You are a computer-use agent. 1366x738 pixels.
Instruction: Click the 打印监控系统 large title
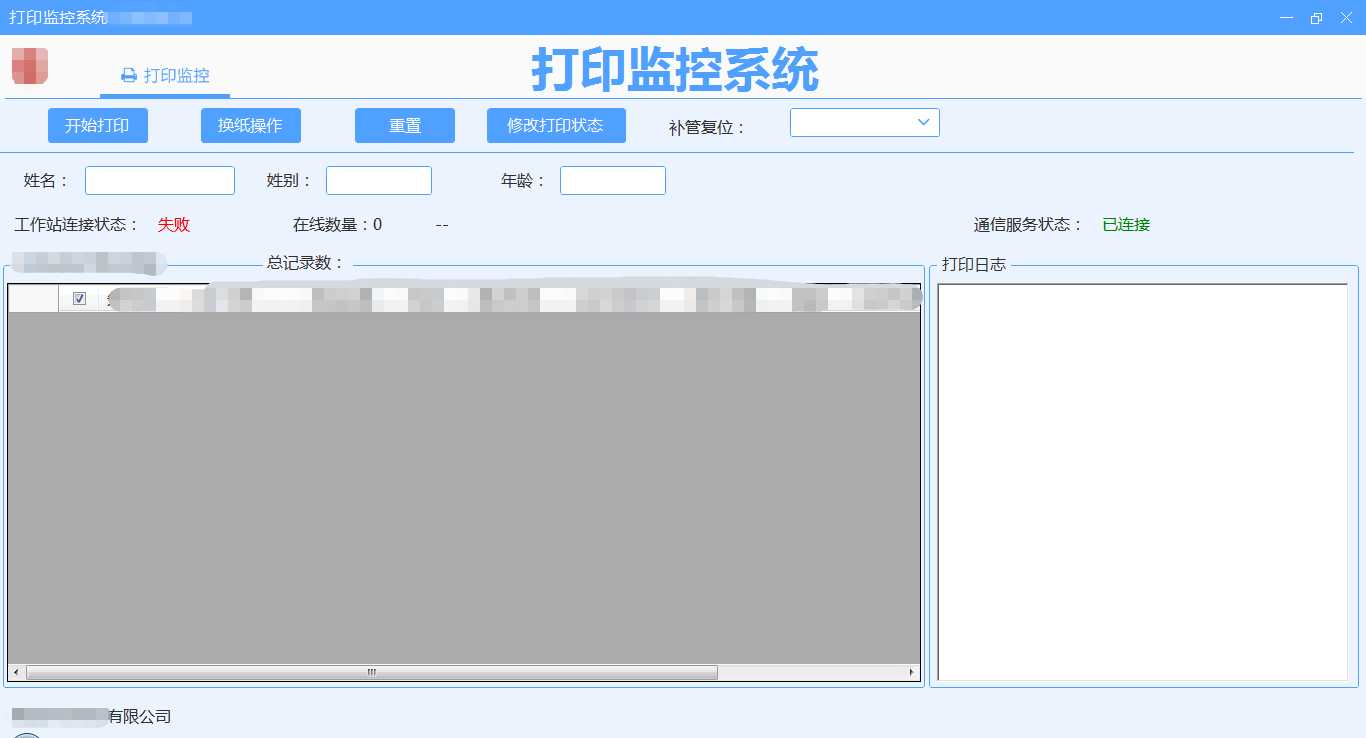675,69
